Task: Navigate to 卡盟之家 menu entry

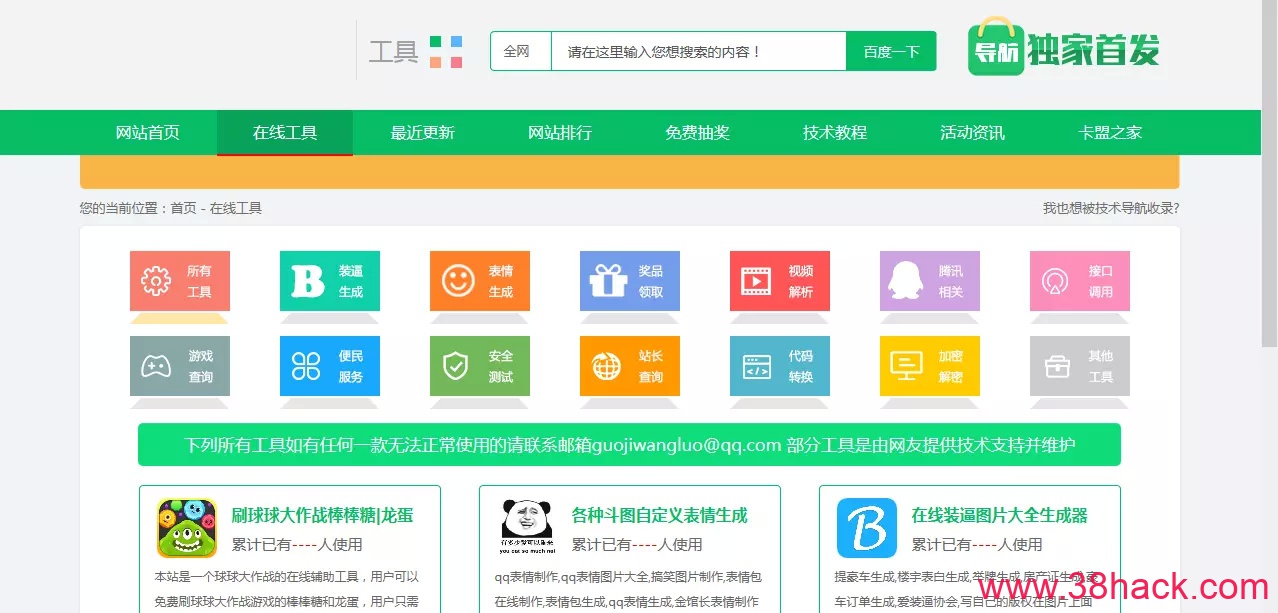Action: (x=1109, y=132)
